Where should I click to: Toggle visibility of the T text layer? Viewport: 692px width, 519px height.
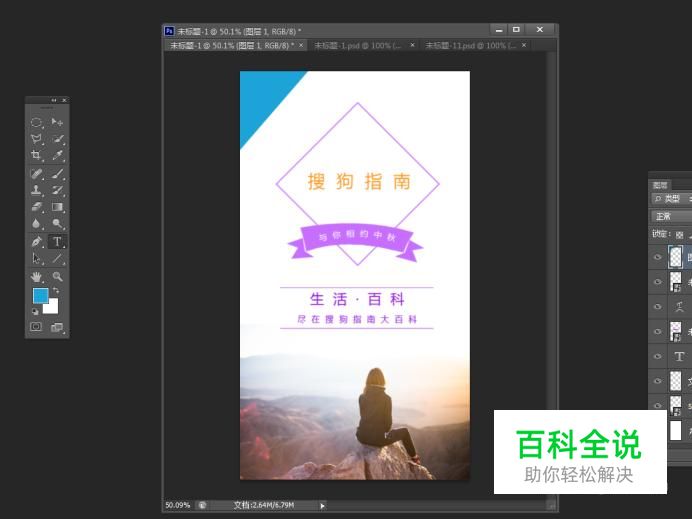click(658, 356)
